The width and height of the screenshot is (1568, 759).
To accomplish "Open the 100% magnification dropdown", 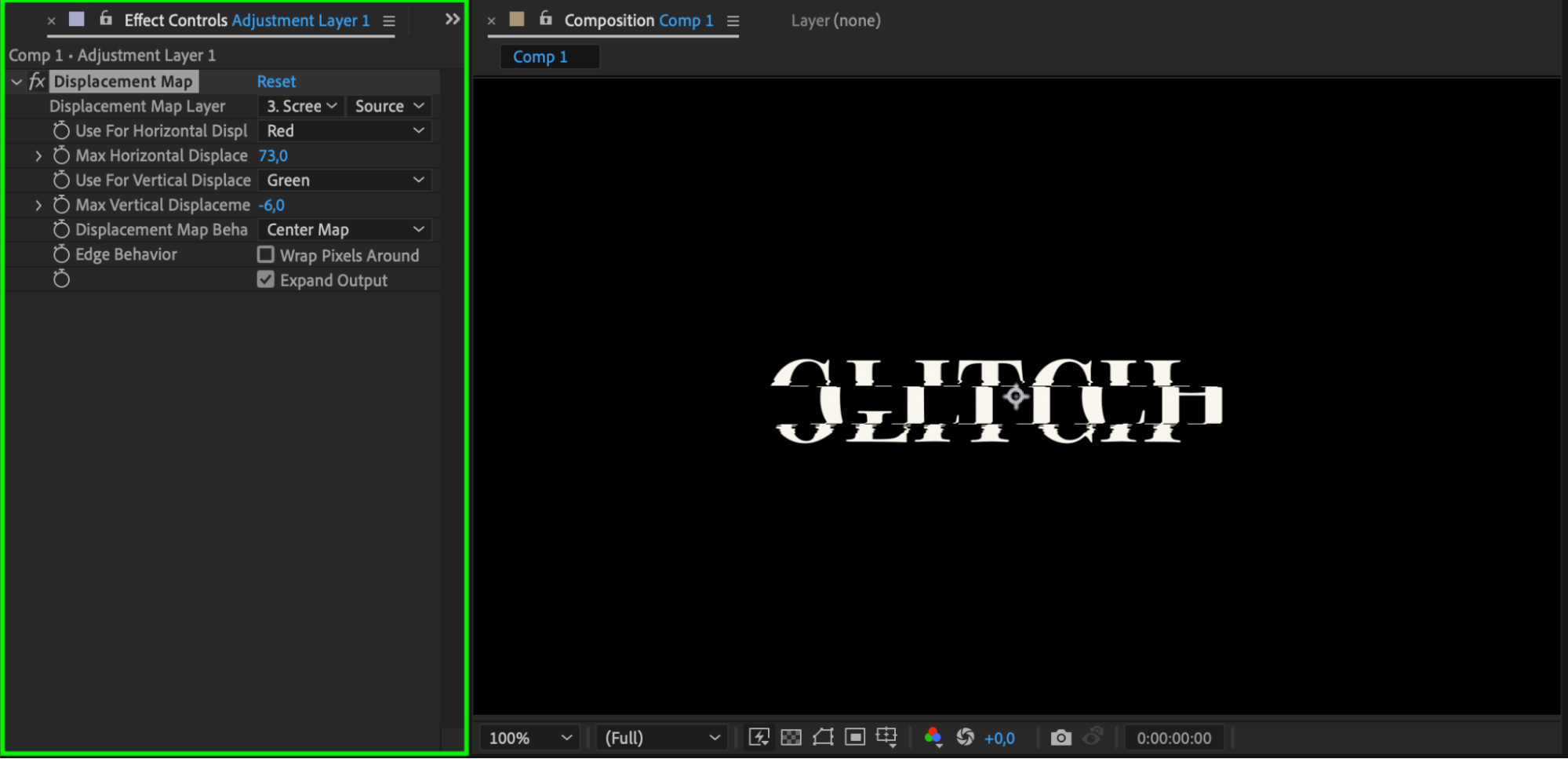I will [x=529, y=738].
